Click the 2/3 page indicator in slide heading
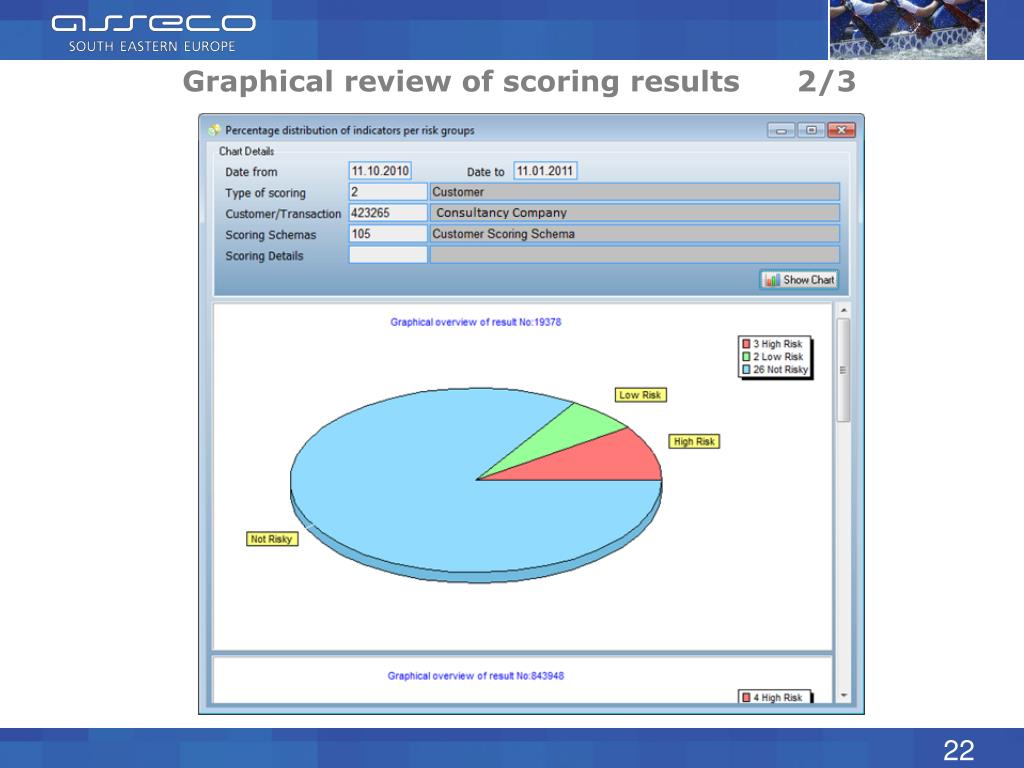This screenshot has width=1024, height=768. pos(826,82)
